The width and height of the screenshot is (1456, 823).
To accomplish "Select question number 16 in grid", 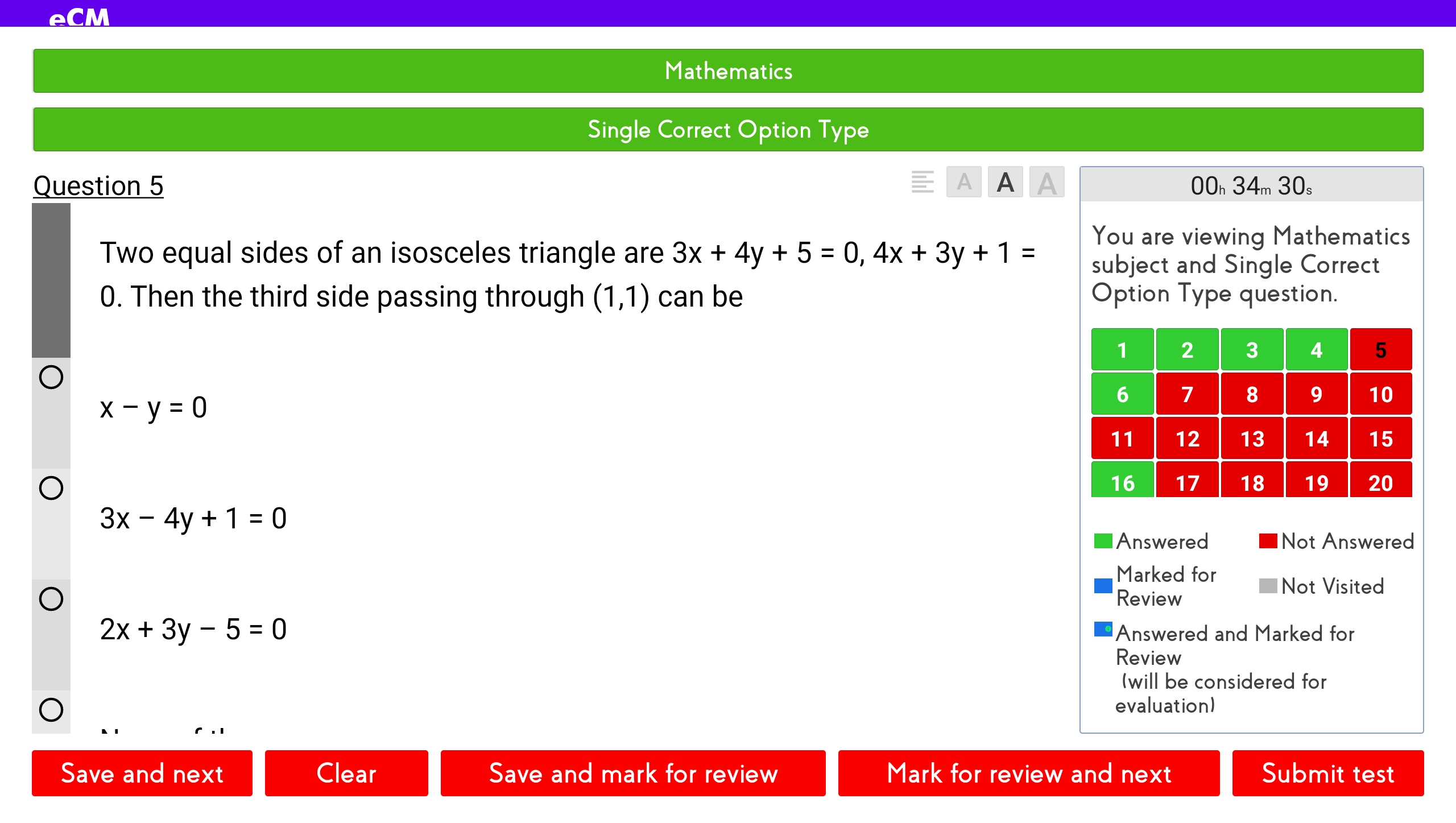I will pos(1123,484).
